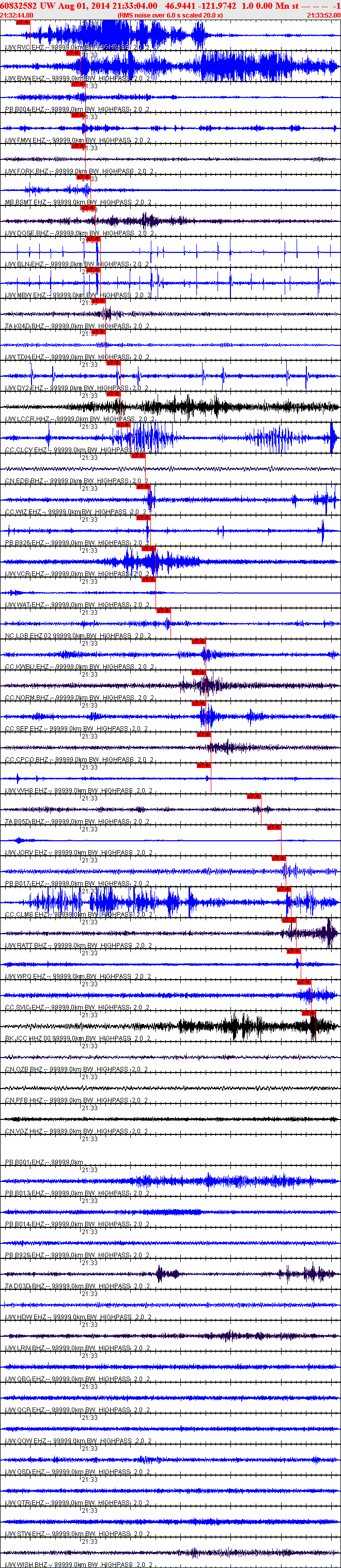This screenshot has height=1568, width=341.
Task: Click the UW.STW.EHZ station label
Action: [x=78, y=1534]
